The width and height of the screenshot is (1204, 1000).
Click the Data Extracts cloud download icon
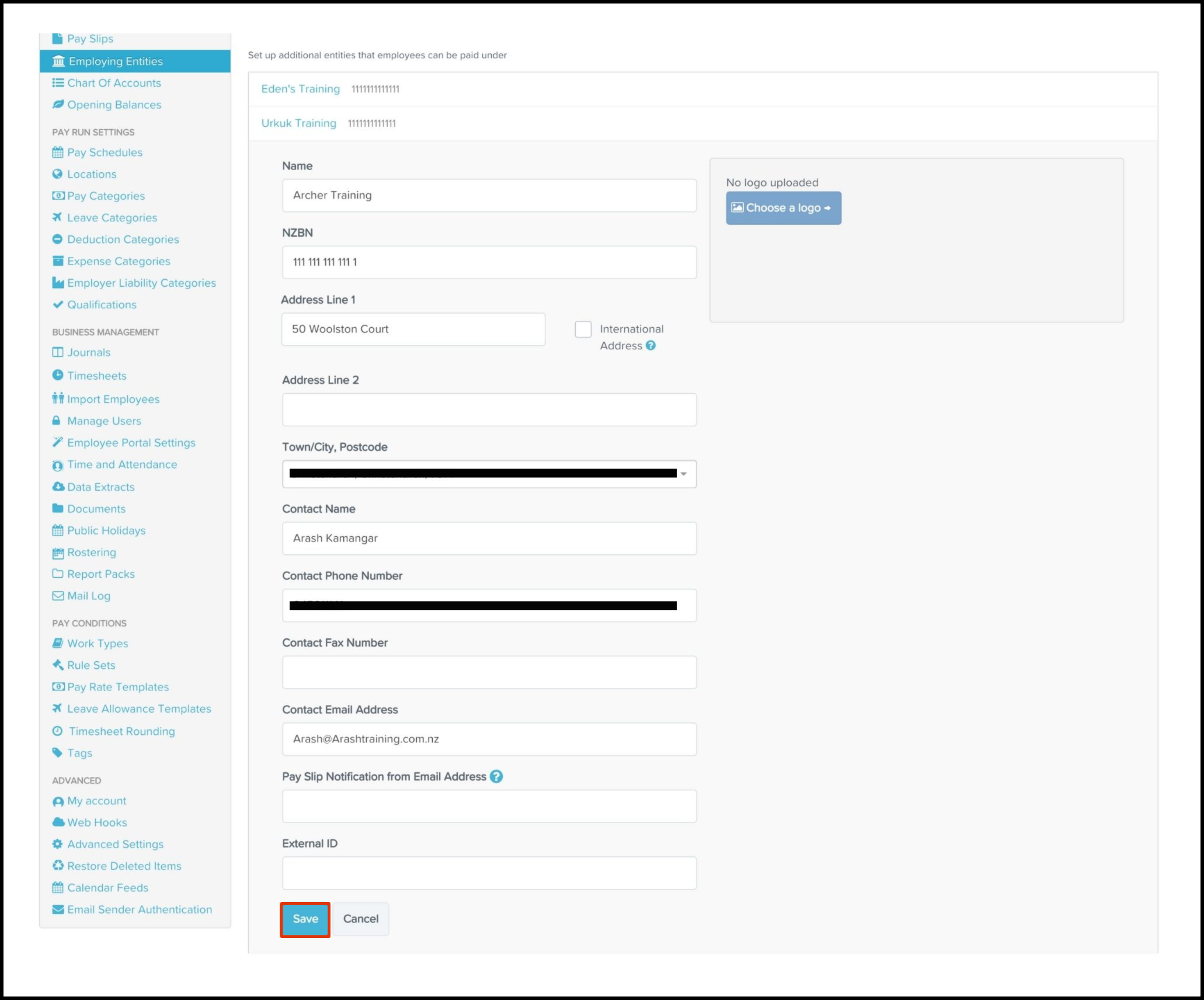(58, 487)
